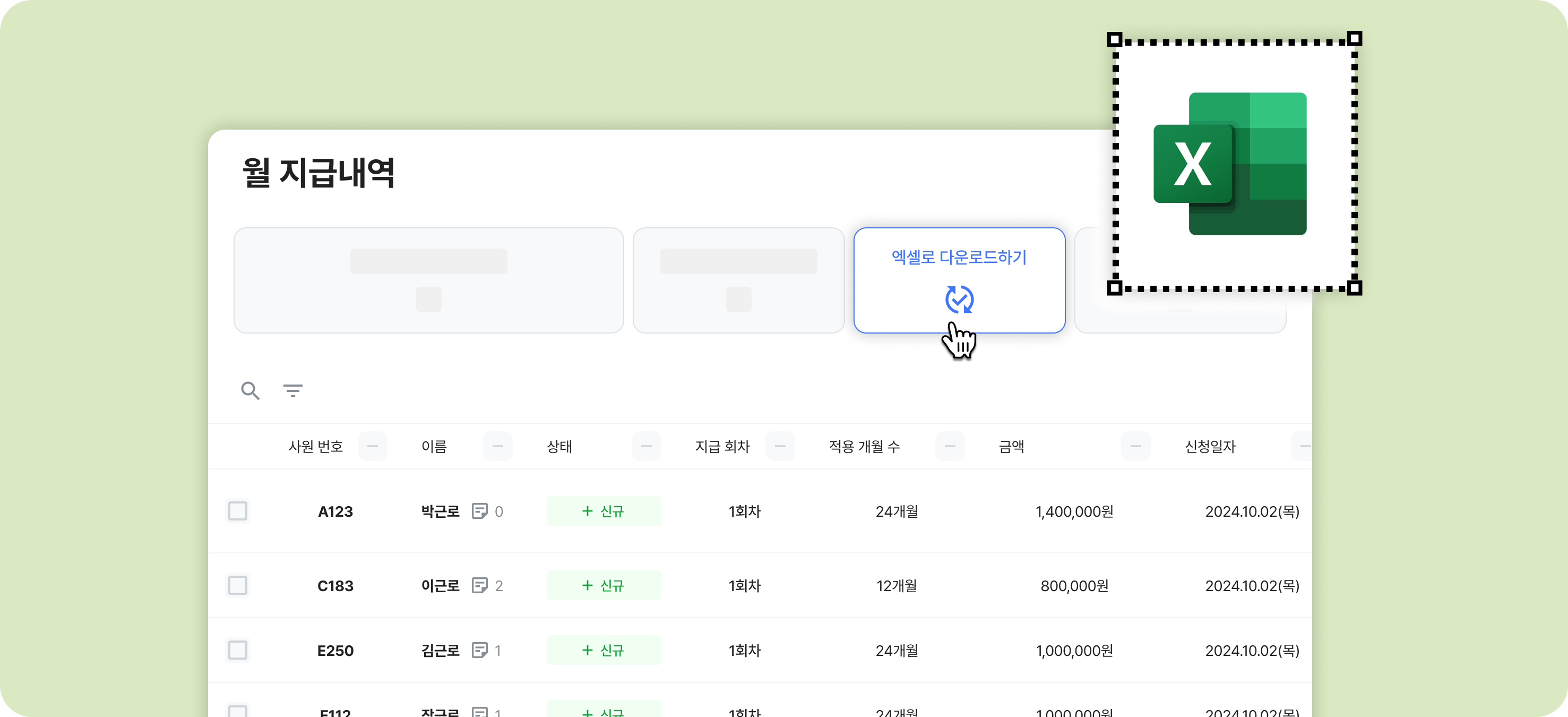
Task: Click employee number E250 cell
Action: [335, 651]
